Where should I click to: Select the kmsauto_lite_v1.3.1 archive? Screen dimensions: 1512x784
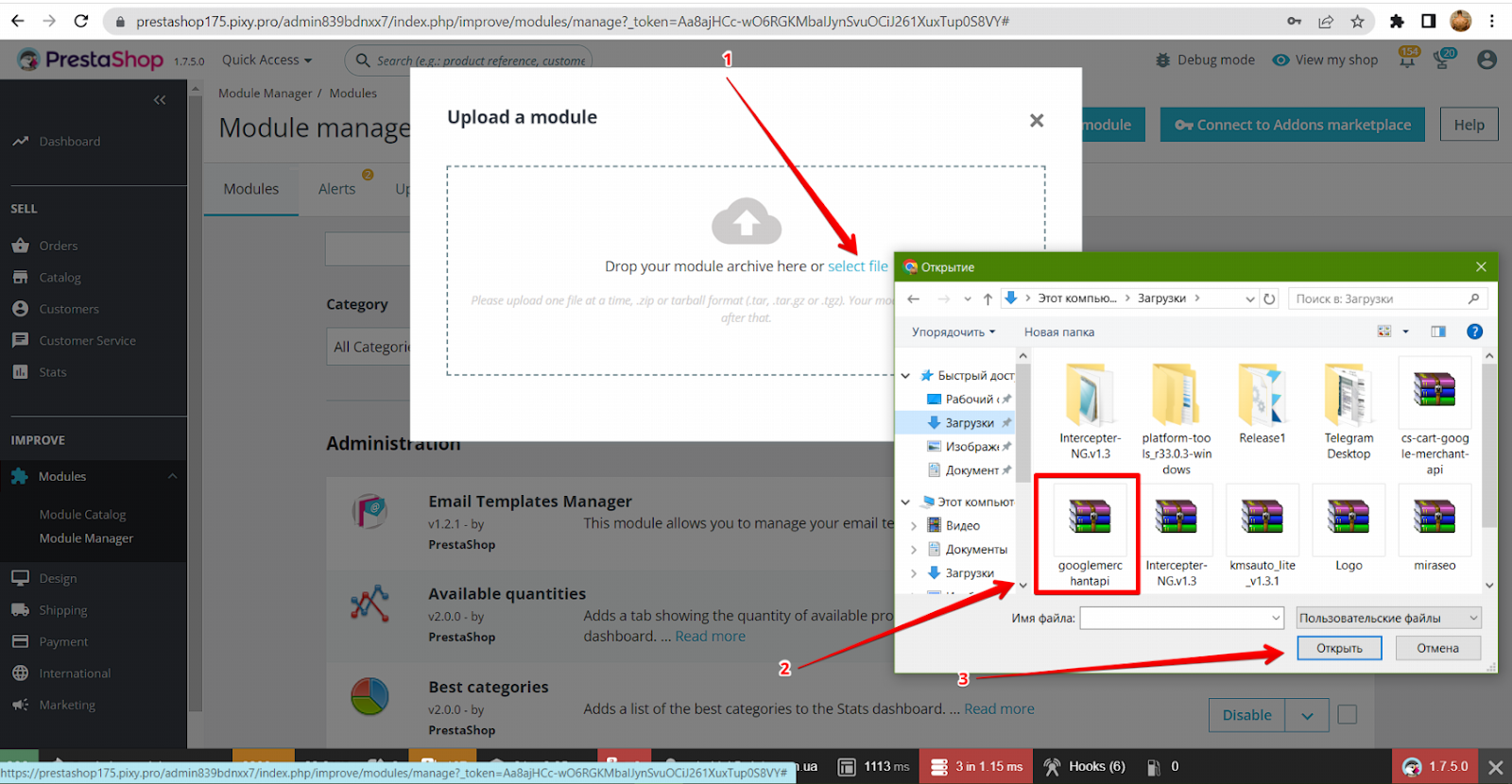point(1263,536)
